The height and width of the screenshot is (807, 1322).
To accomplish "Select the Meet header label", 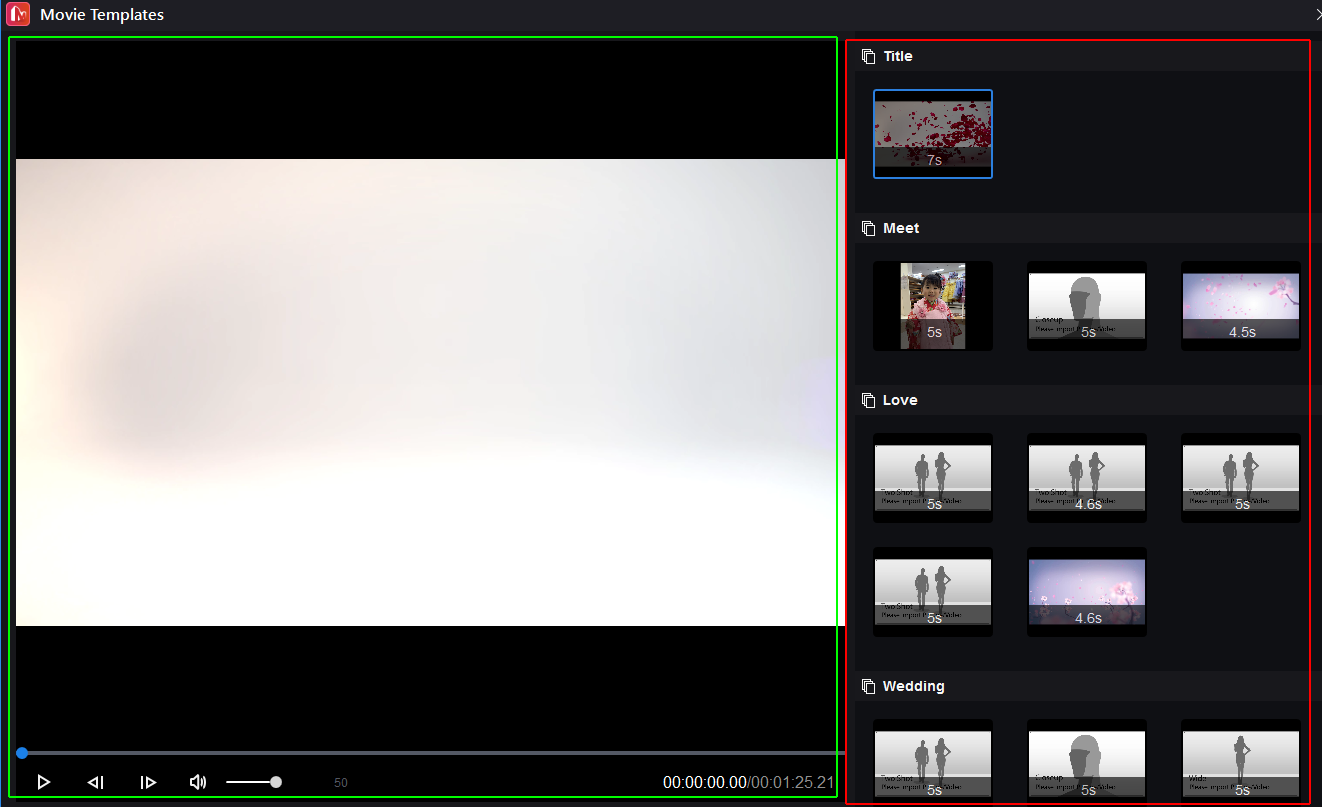I will [x=901, y=229].
